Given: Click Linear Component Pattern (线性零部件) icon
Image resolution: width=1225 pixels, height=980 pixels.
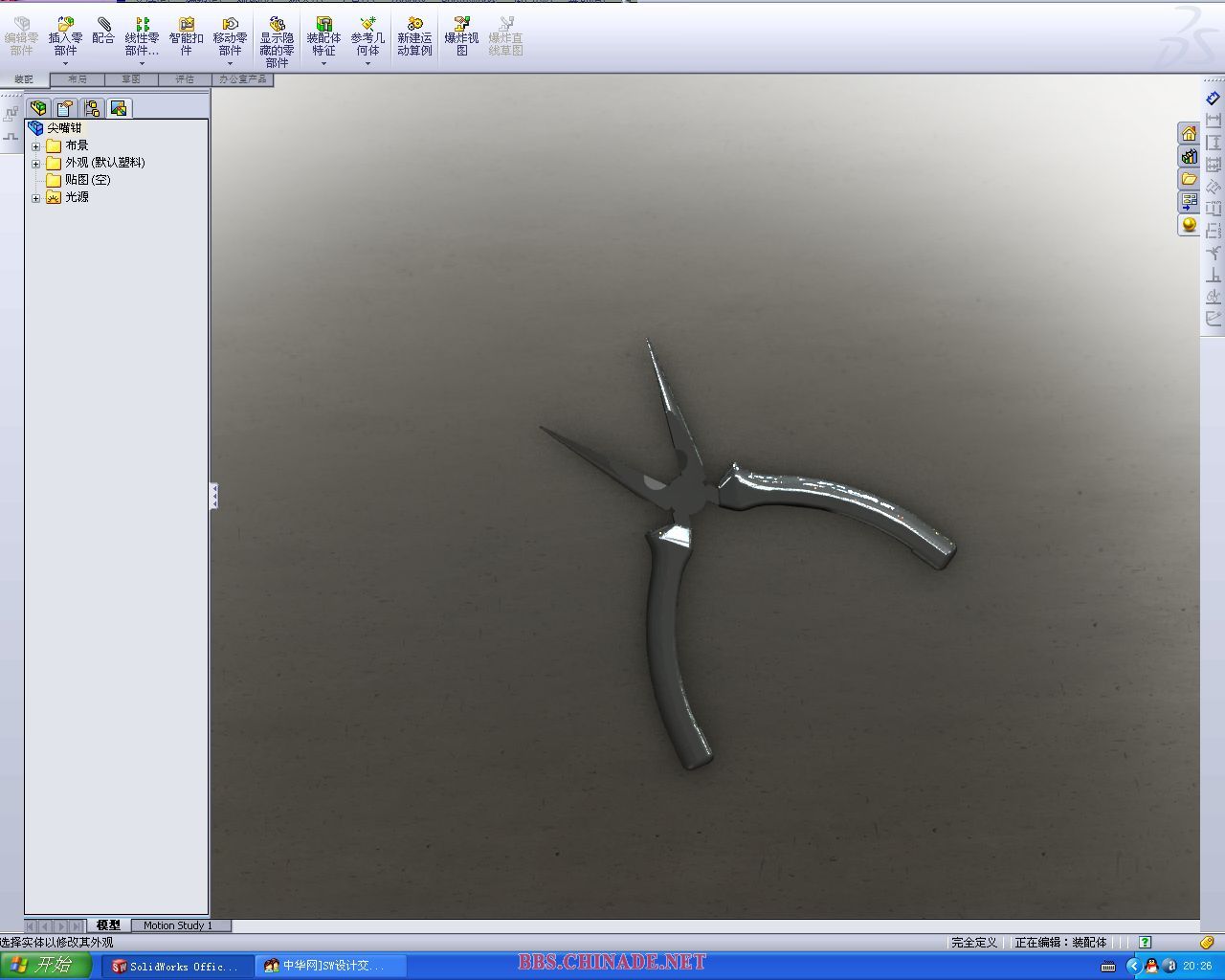Looking at the screenshot, I should pos(142,35).
